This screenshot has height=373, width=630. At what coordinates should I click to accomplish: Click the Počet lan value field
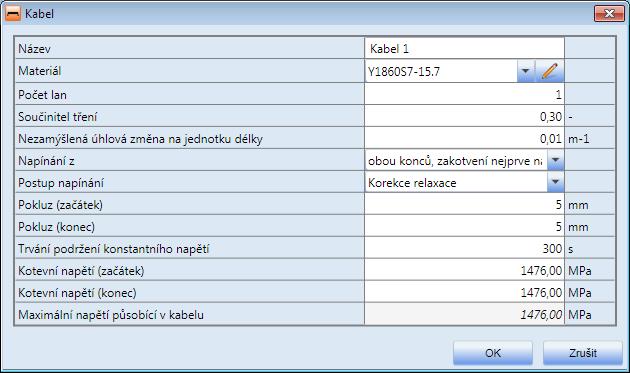click(x=464, y=94)
